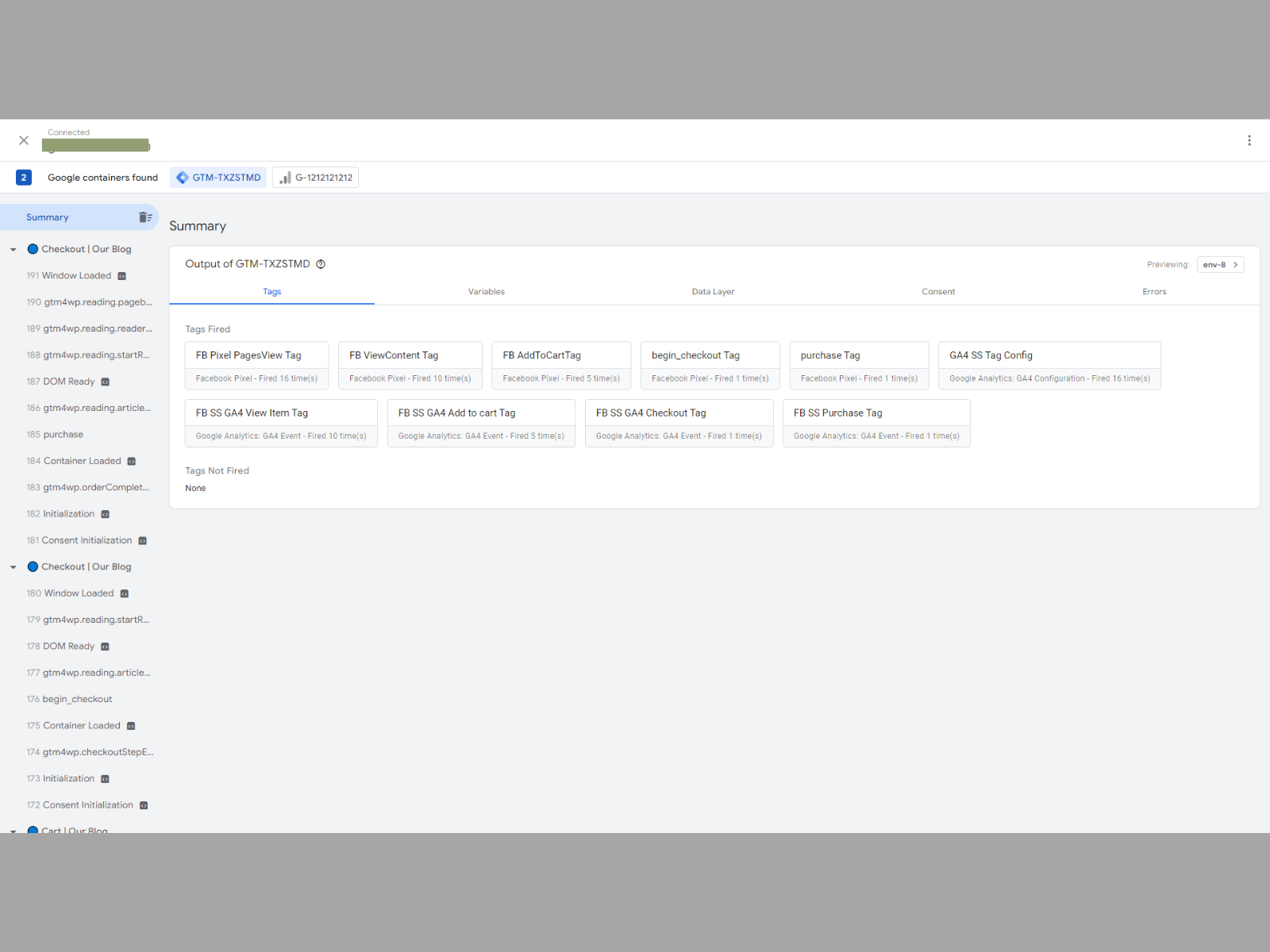
Task: Select the G-1212121212 Google Analytics container
Action: pyautogui.click(x=315, y=177)
